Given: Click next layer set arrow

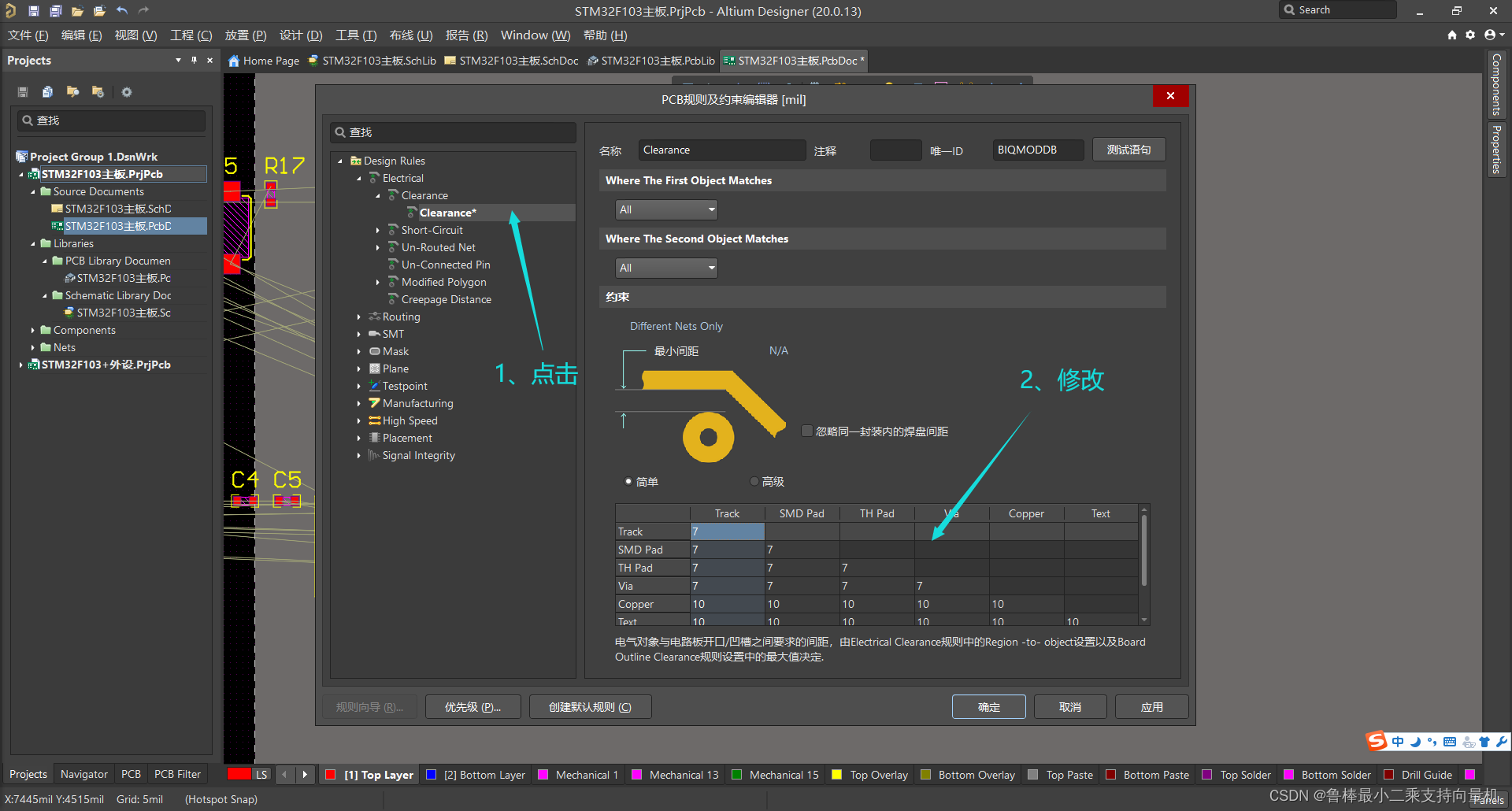Looking at the screenshot, I should (x=305, y=775).
